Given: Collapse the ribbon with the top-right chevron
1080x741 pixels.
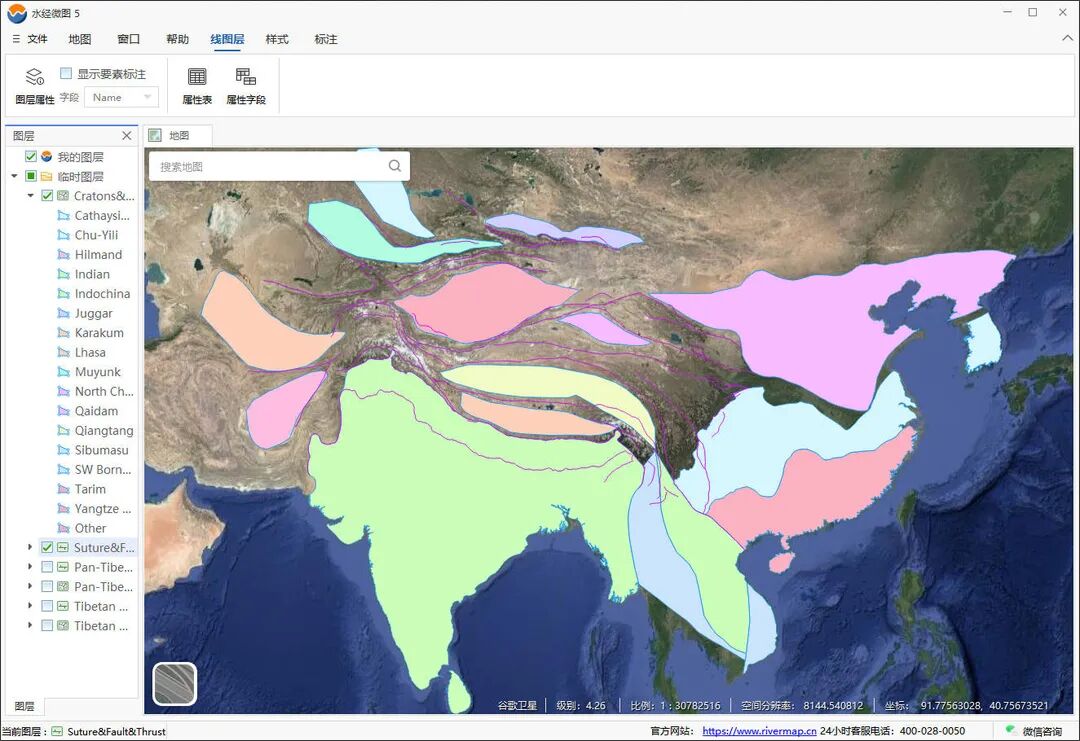Looking at the screenshot, I should tap(1068, 39).
